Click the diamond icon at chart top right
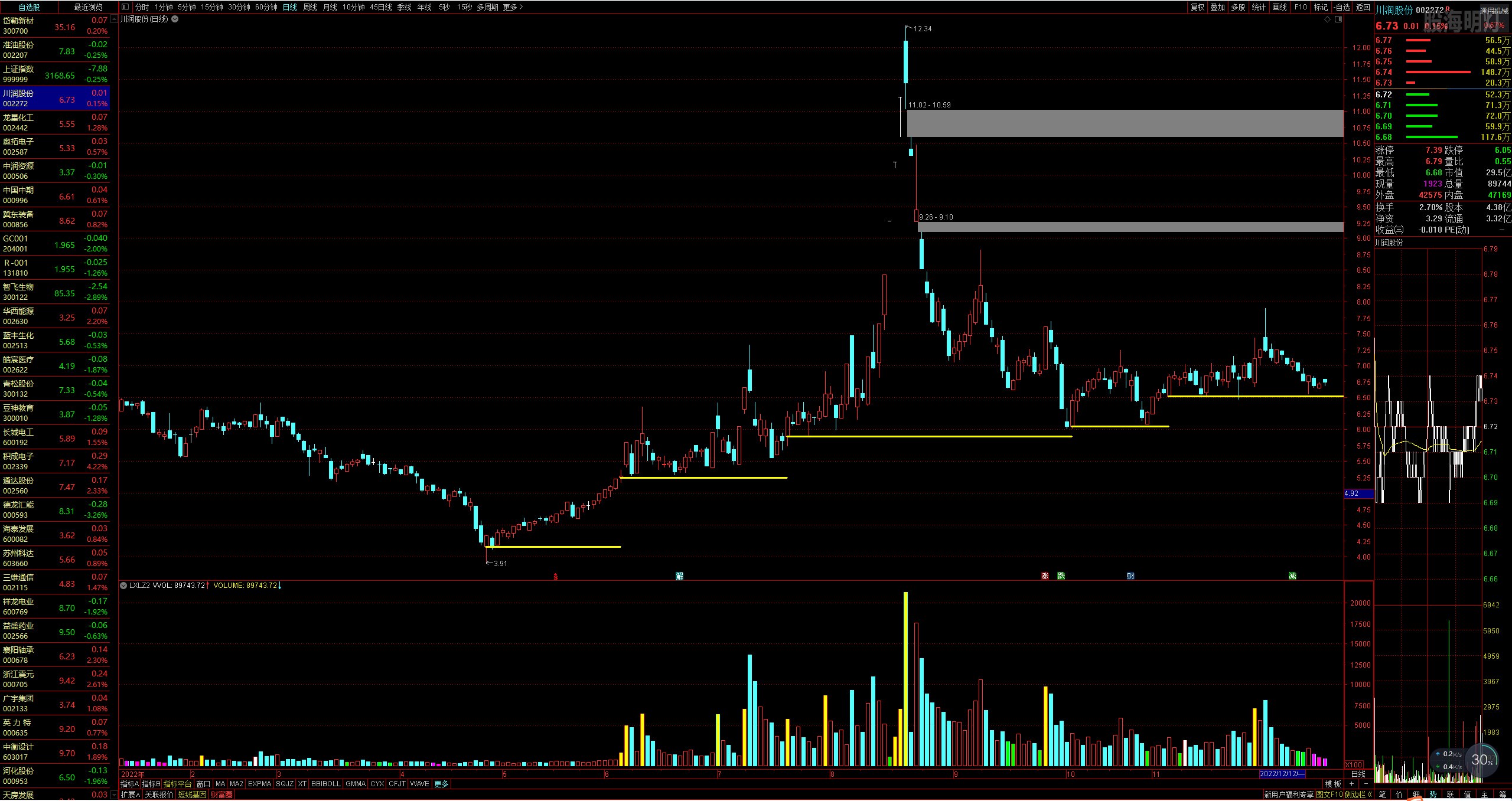The height and width of the screenshot is (801, 1512). (x=1327, y=19)
